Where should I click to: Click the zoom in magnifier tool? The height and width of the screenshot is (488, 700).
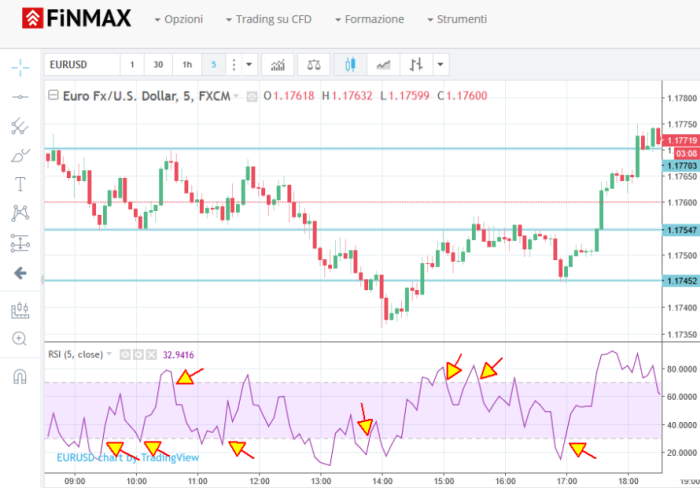[20, 338]
